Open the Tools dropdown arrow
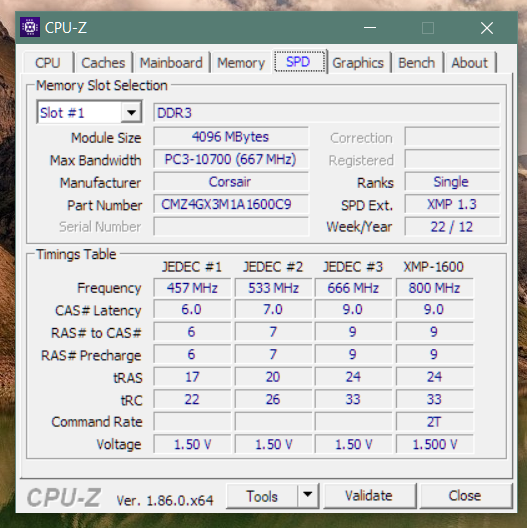This screenshot has height=528, width=527. [307, 496]
